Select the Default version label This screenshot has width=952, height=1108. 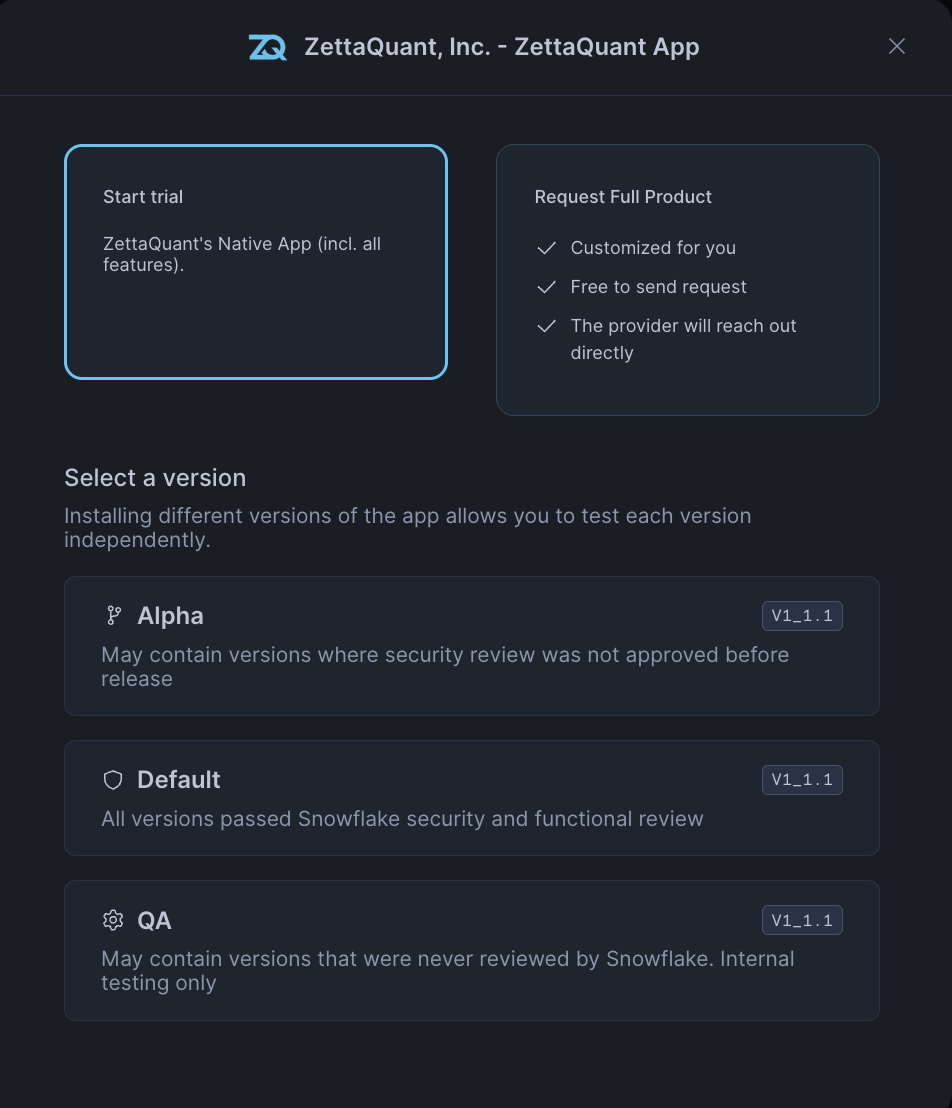[179, 780]
